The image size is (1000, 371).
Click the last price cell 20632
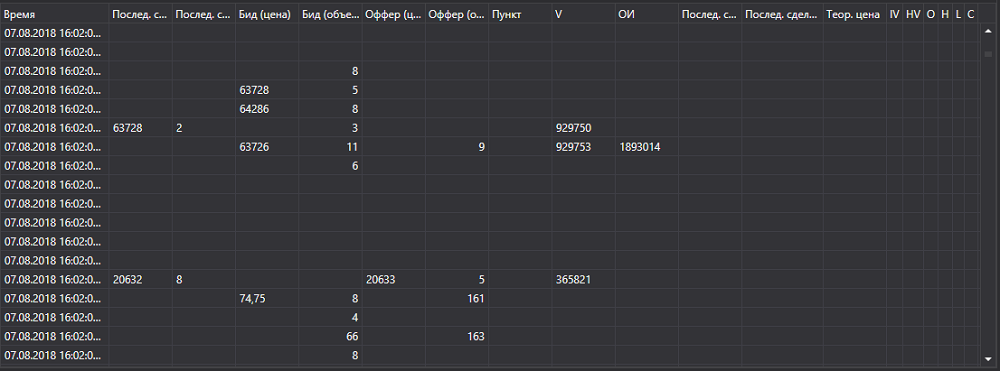point(140,279)
